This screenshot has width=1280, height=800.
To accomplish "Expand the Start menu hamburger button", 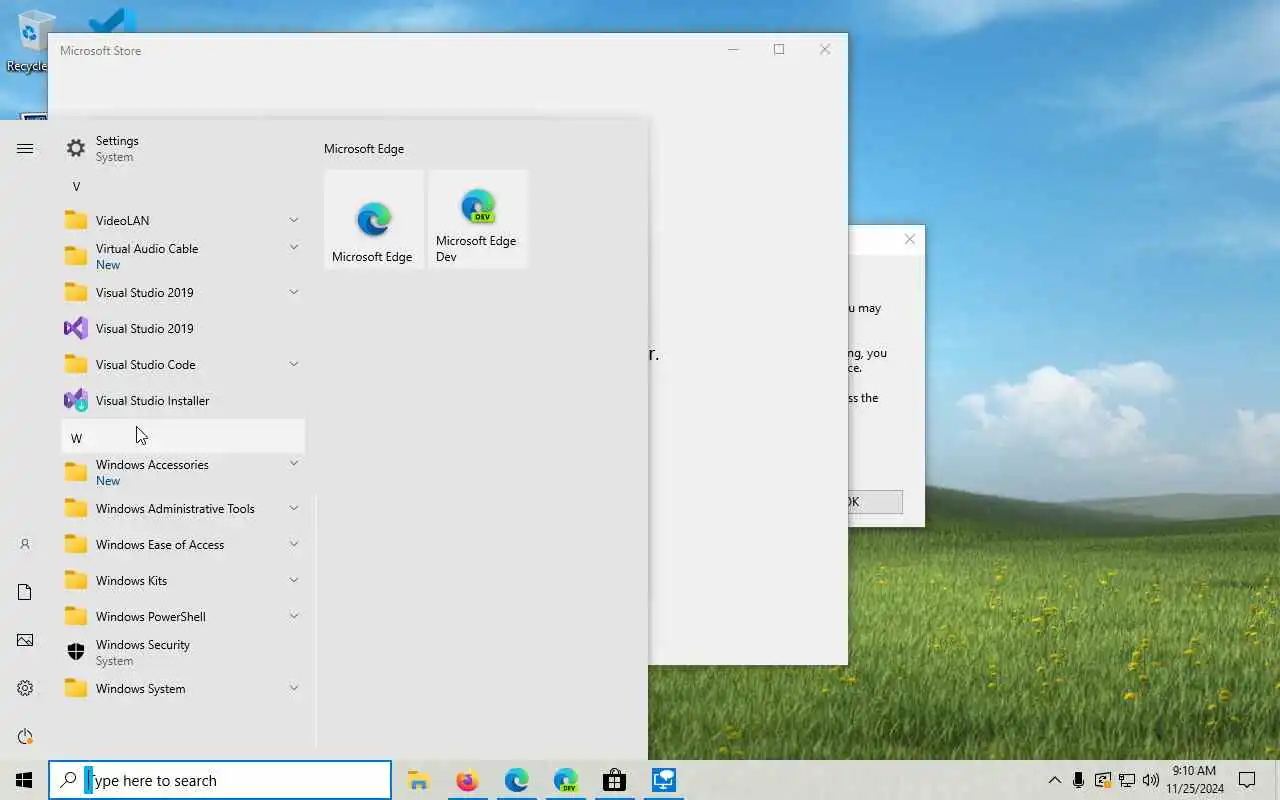I will coord(25,148).
